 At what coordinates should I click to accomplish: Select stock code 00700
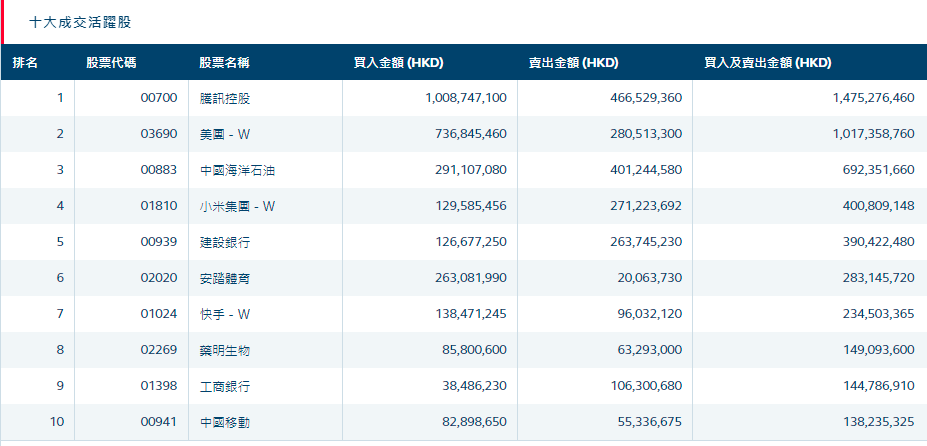159,98
